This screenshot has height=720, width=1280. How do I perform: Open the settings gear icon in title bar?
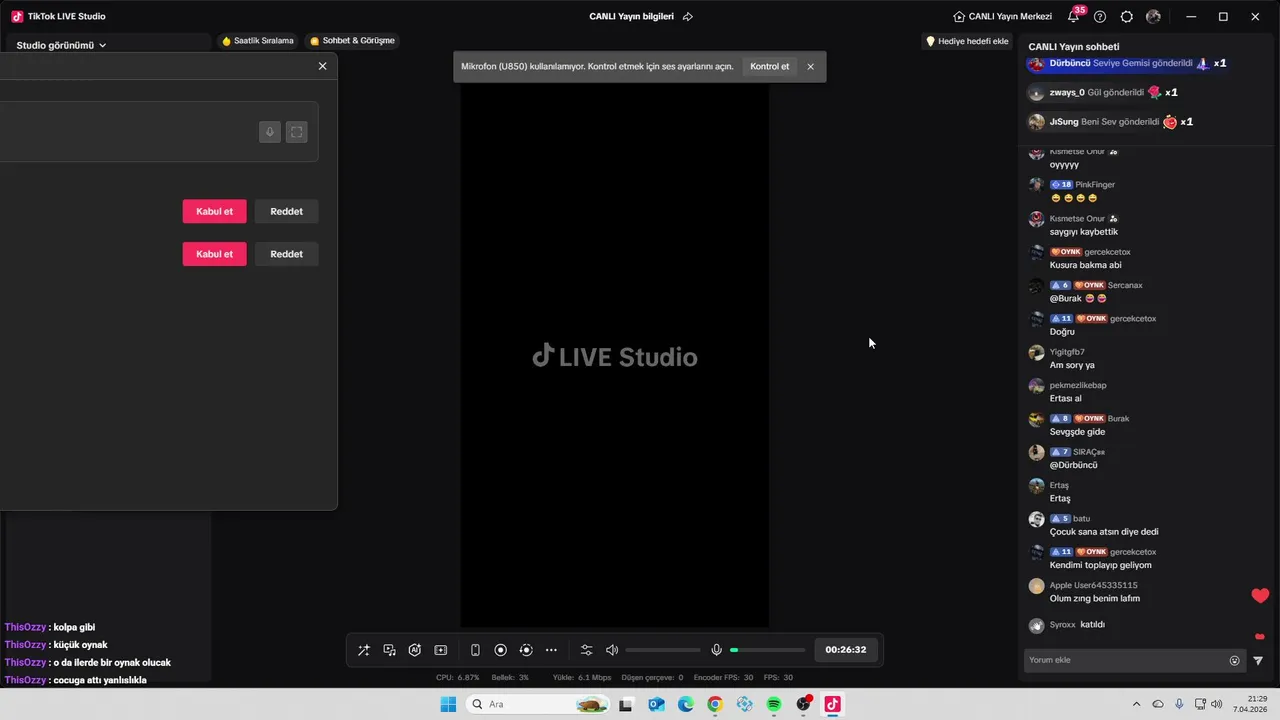point(1127,17)
